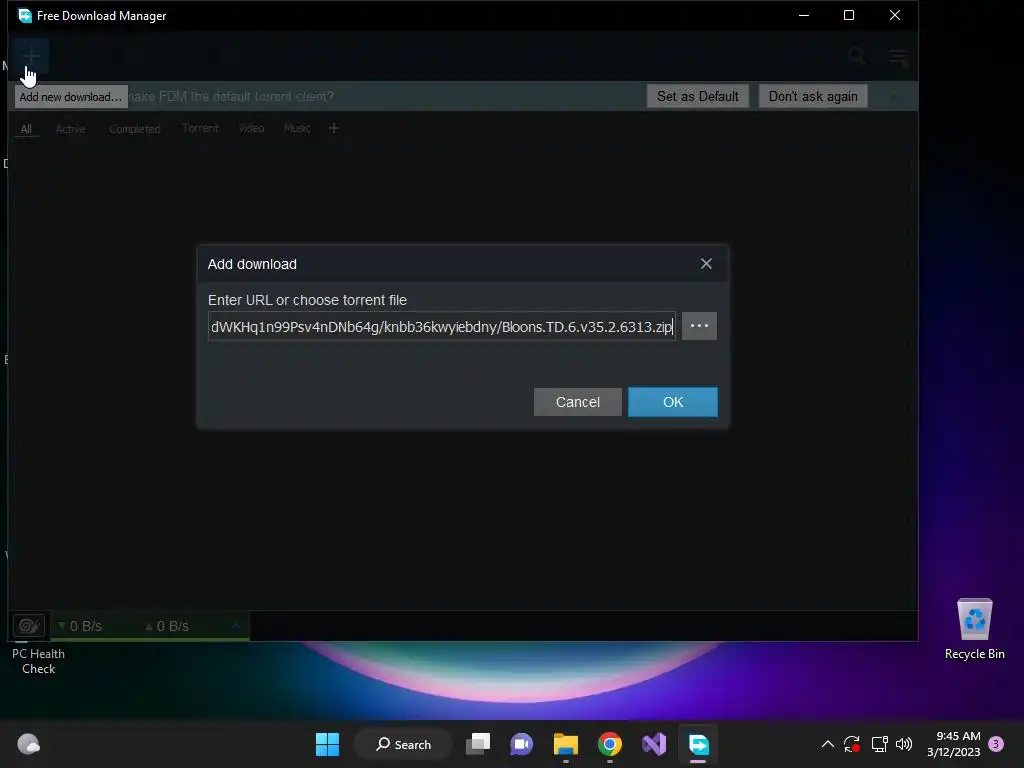
Task: Click download speed 0 B/s indicator
Action: [x=80, y=626]
